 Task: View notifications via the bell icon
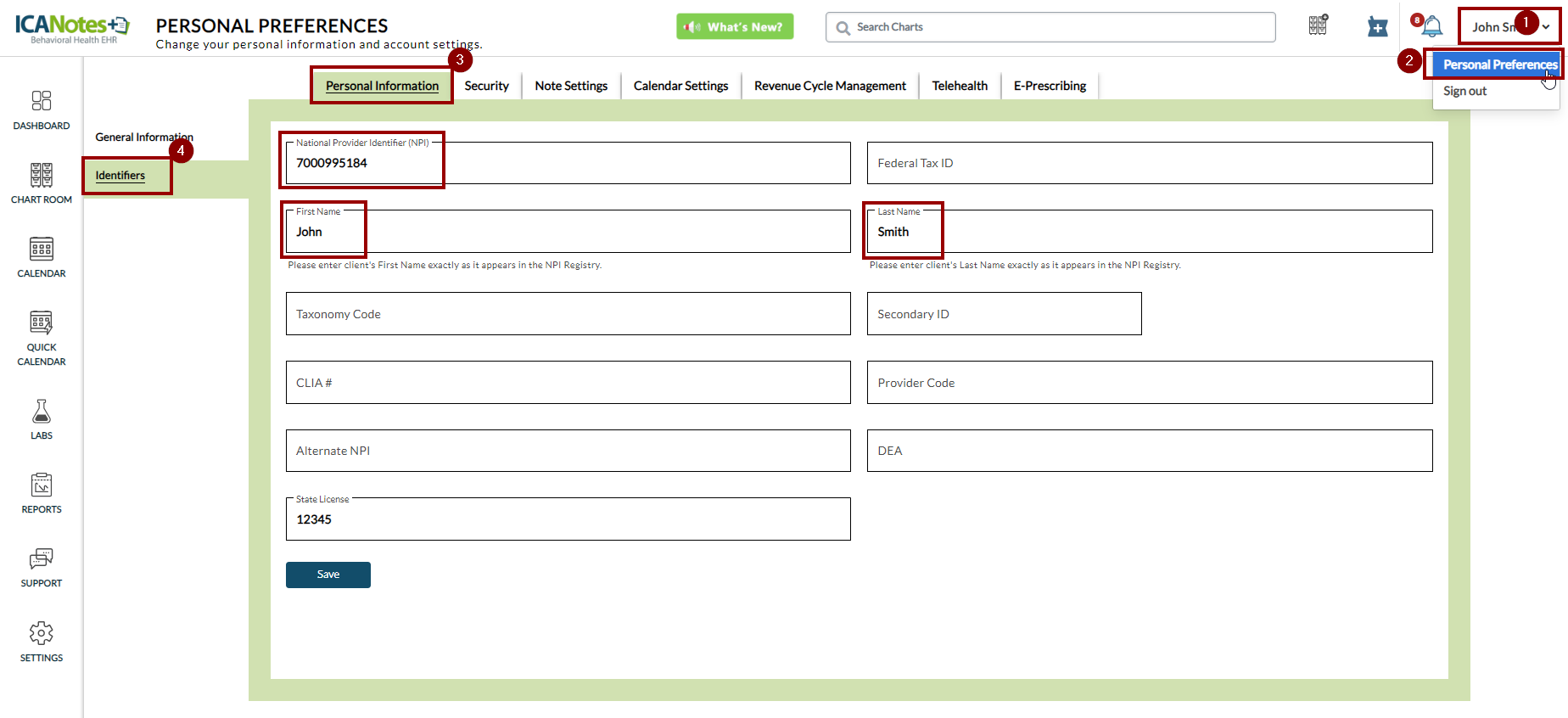1431,27
